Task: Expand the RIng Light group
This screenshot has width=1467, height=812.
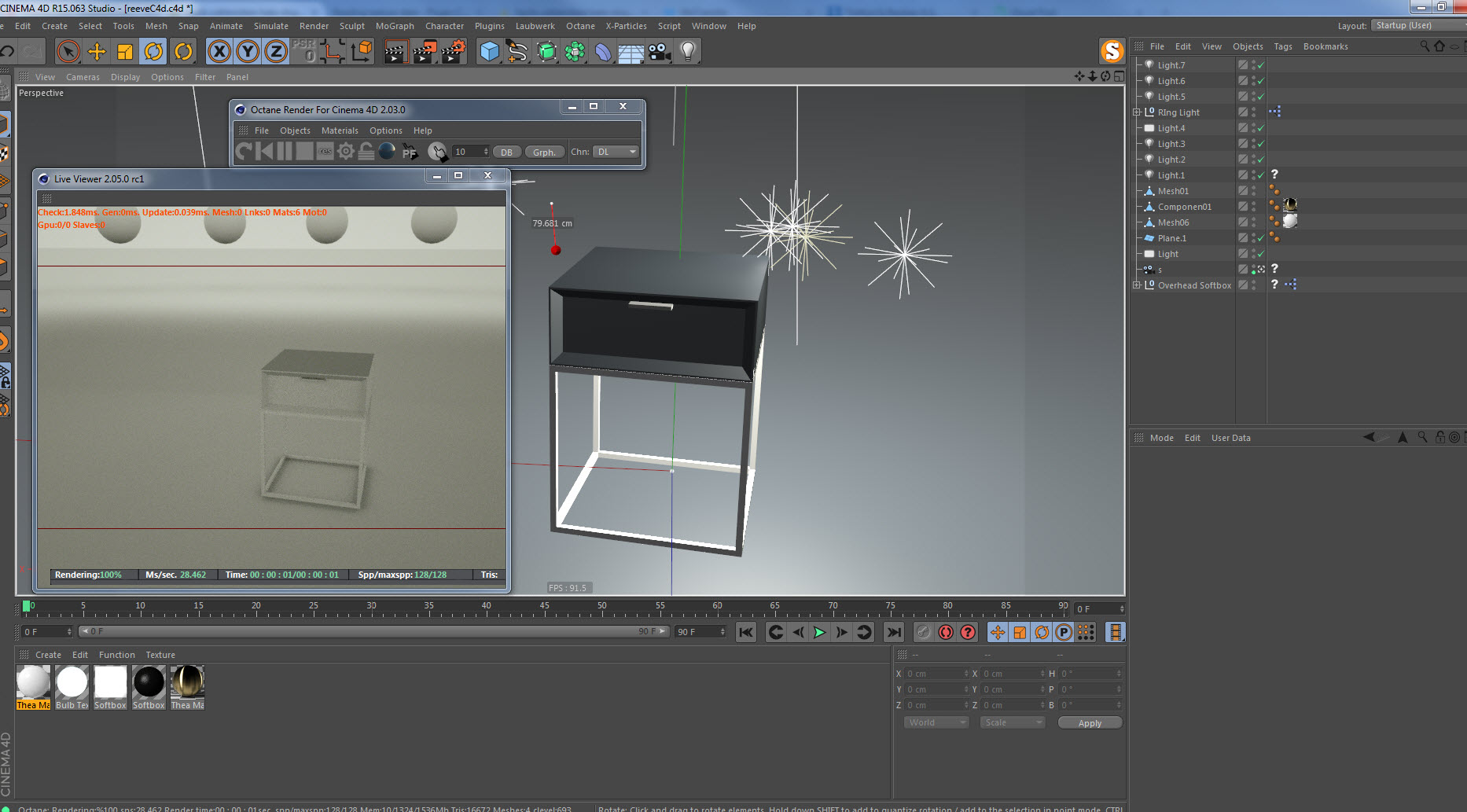Action: 1136,112
